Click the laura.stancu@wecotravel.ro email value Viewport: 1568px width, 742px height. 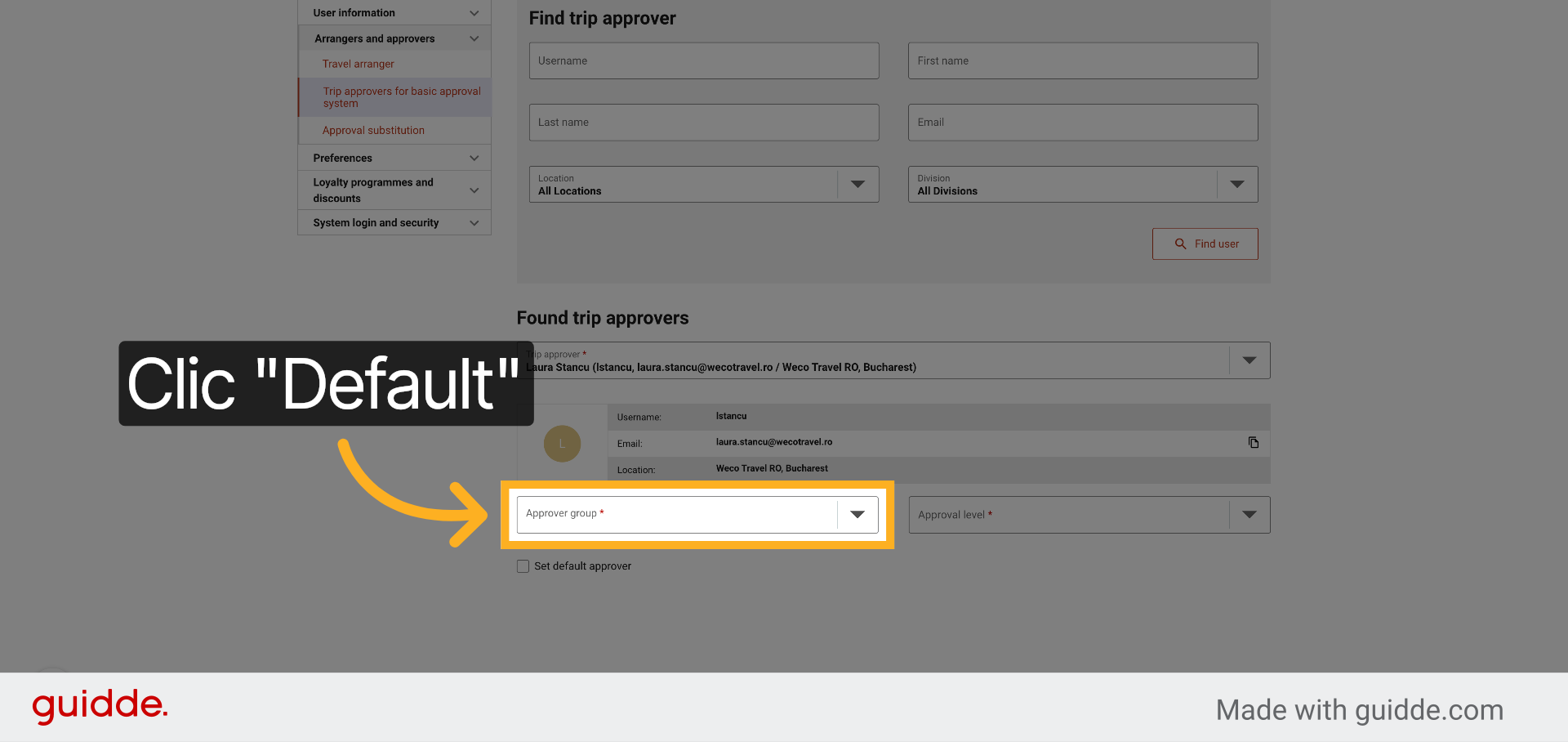coord(774,442)
